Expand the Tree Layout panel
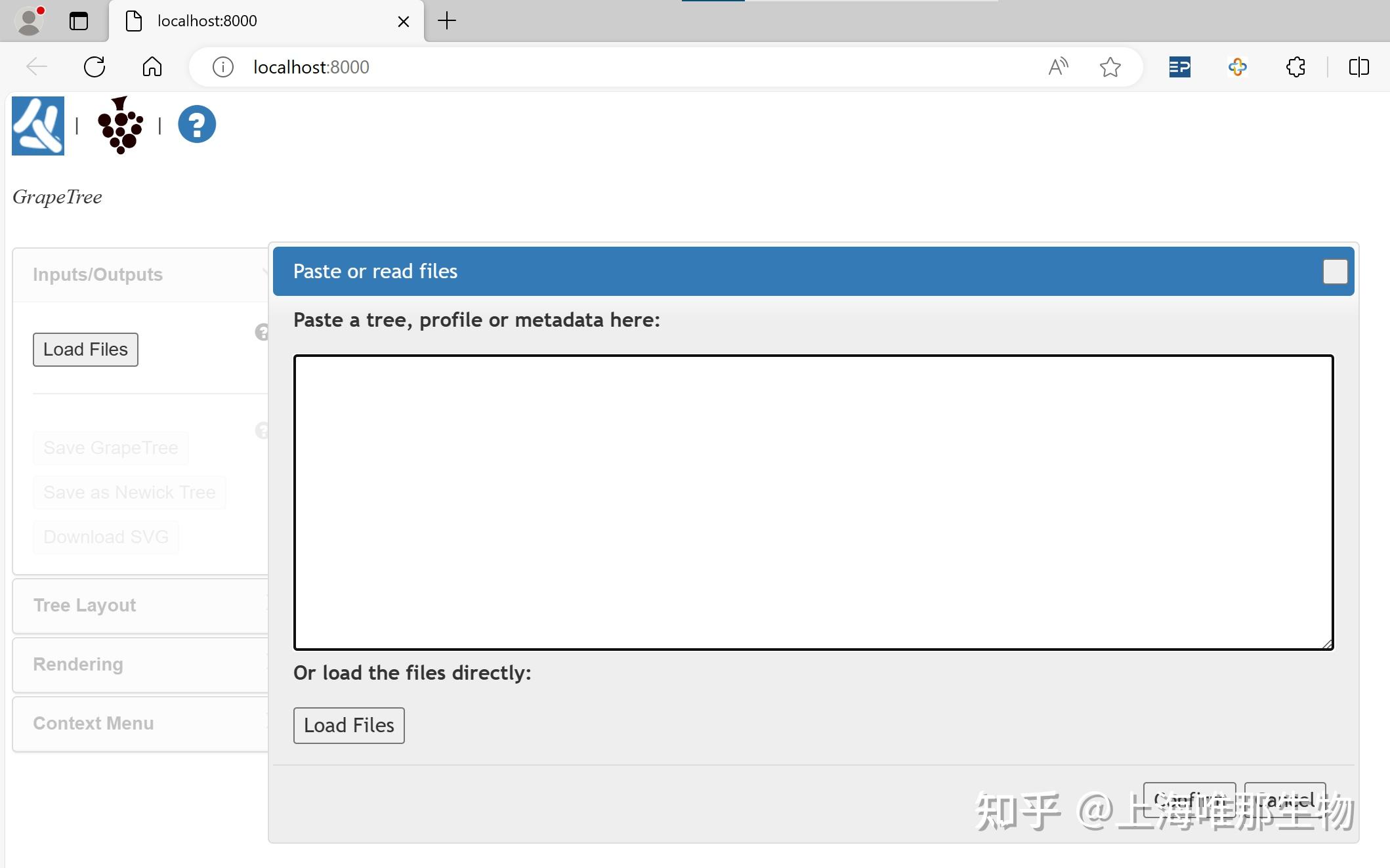 pyautogui.click(x=85, y=605)
